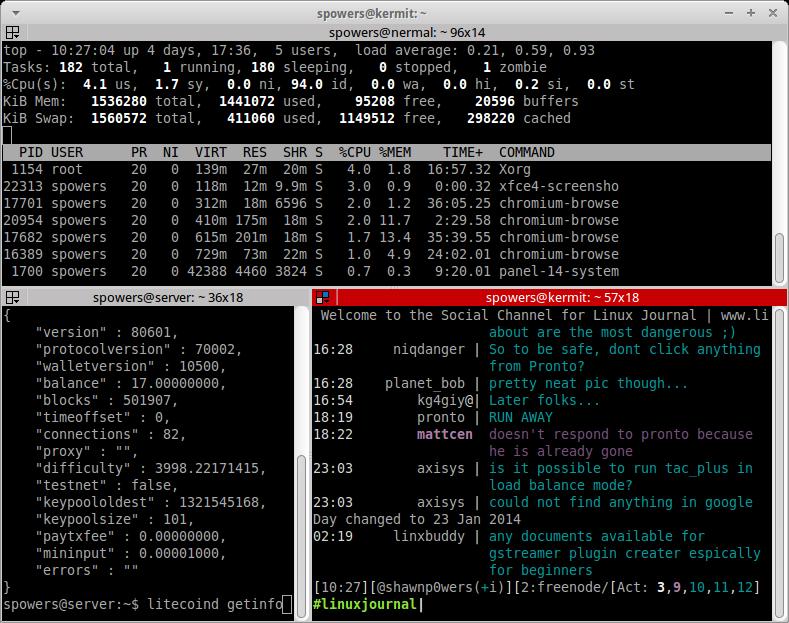Click the grouping icon on the server pane
This screenshot has height=623, width=789.
[11, 297]
